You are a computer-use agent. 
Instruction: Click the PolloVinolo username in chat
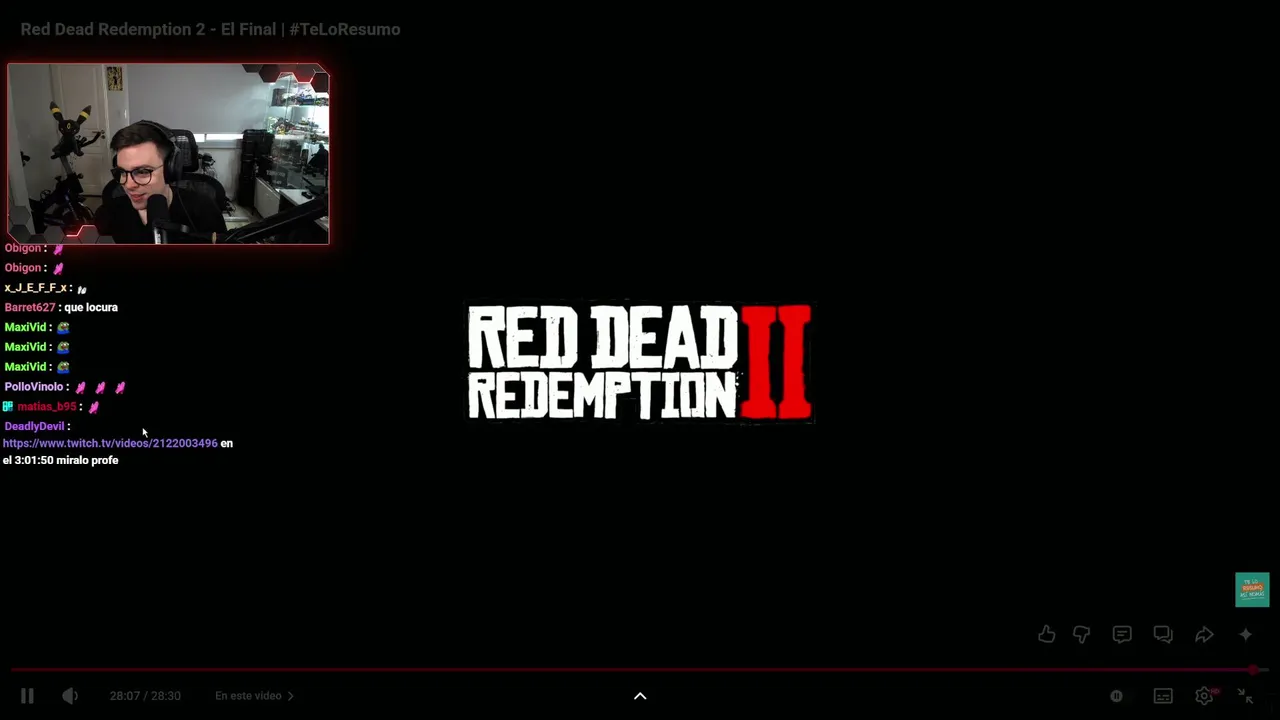coord(34,387)
